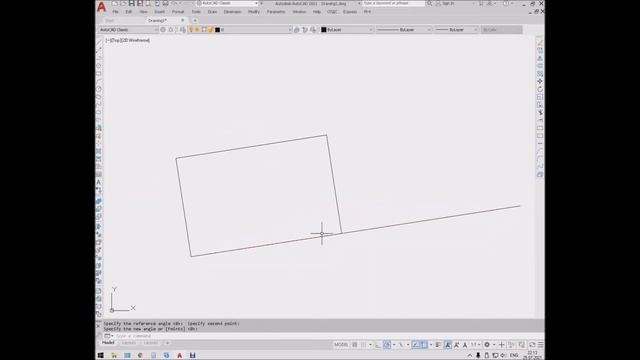Toggle object snap tracking in status bar
Screen dimensions: 640x360
pos(416,345)
